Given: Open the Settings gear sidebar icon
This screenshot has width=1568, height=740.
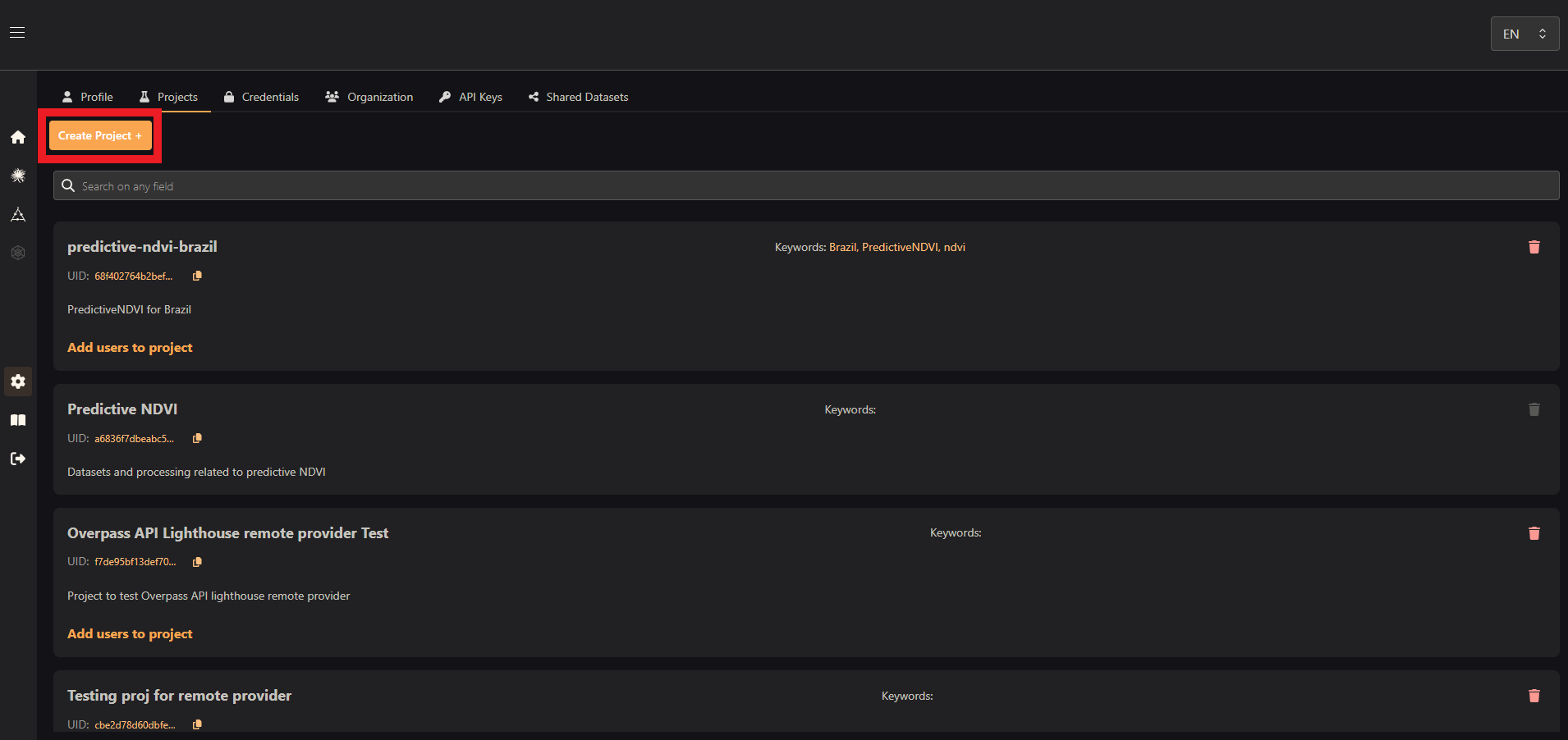Looking at the screenshot, I should (18, 381).
